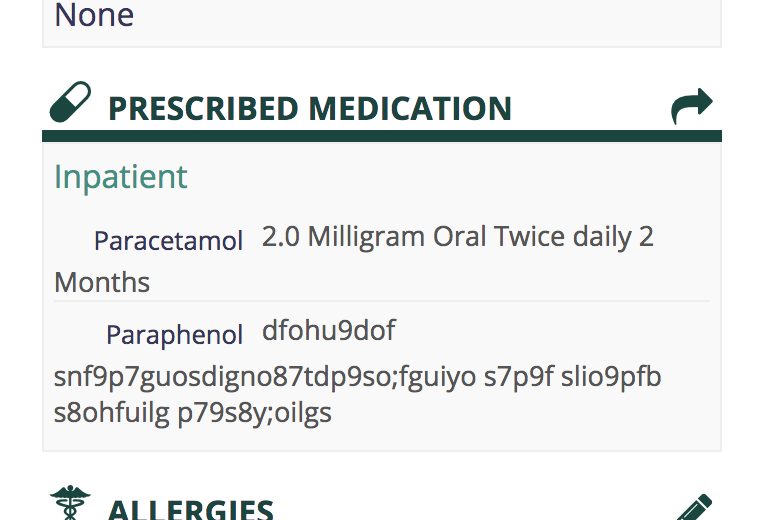The image size is (762, 520).
Task: Open the Paraphenol medication entry
Action: pyautogui.click(x=174, y=334)
